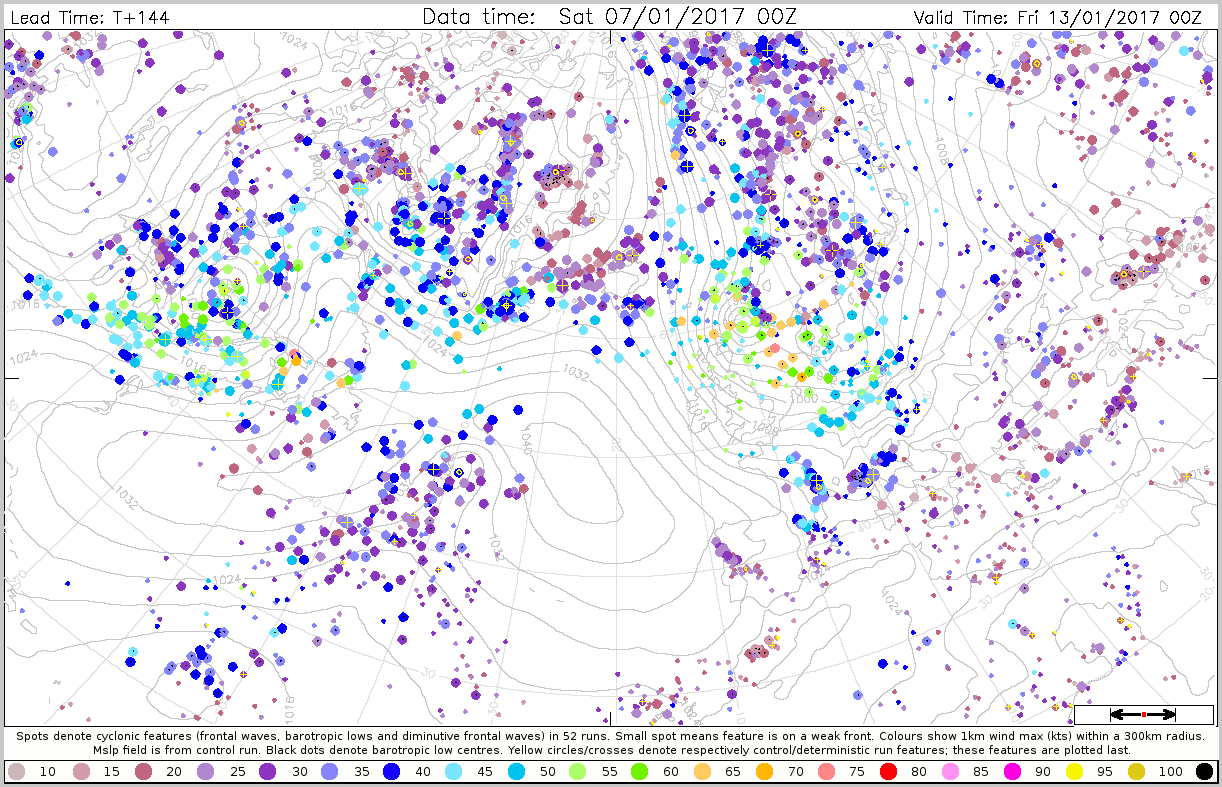Screen dimensions: 1222x787
Task: Click legend wind speed label 30
Action: point(301,772)
